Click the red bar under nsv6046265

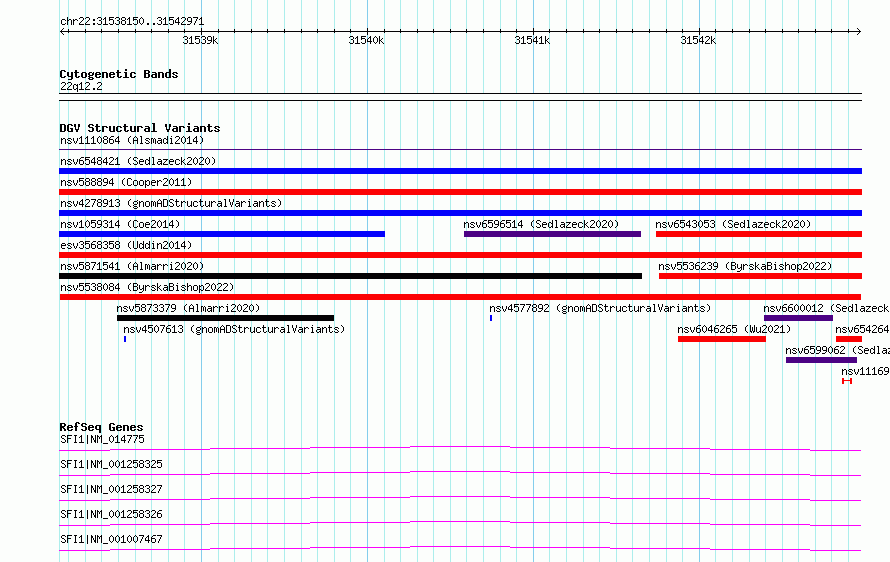(x=721, y=339)
